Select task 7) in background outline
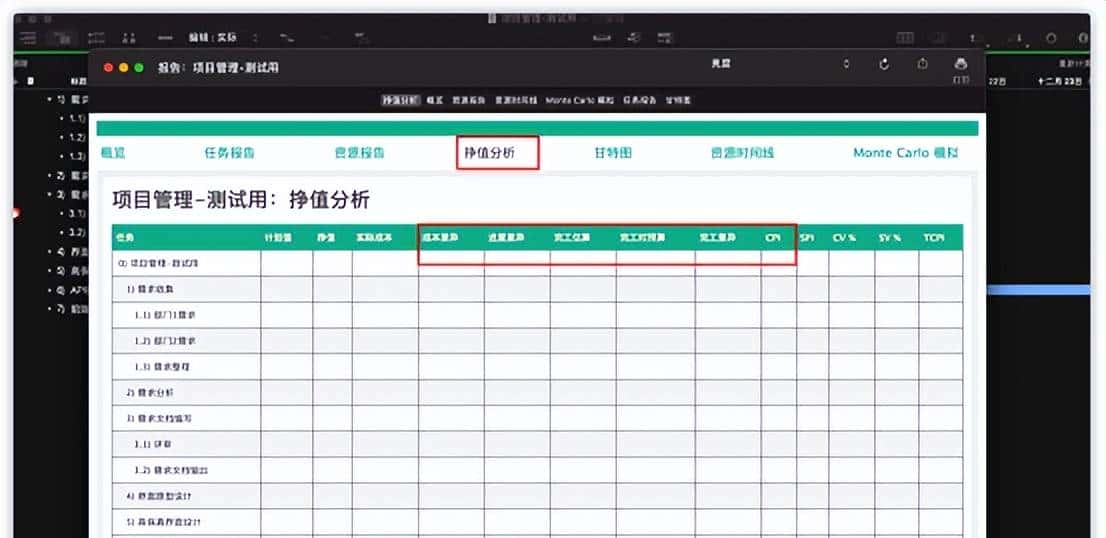 (x=68, y=308)
